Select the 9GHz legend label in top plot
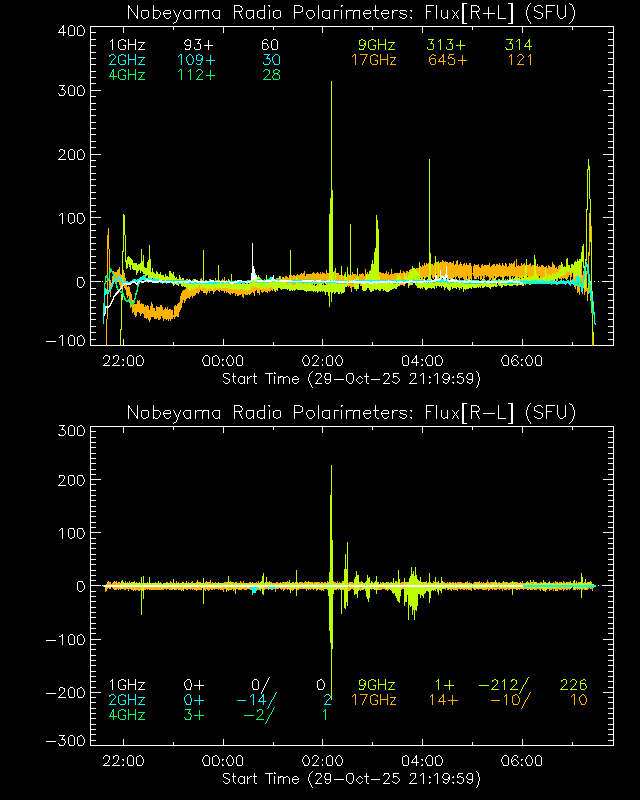The image size is (640, 800). pos(377,46)
